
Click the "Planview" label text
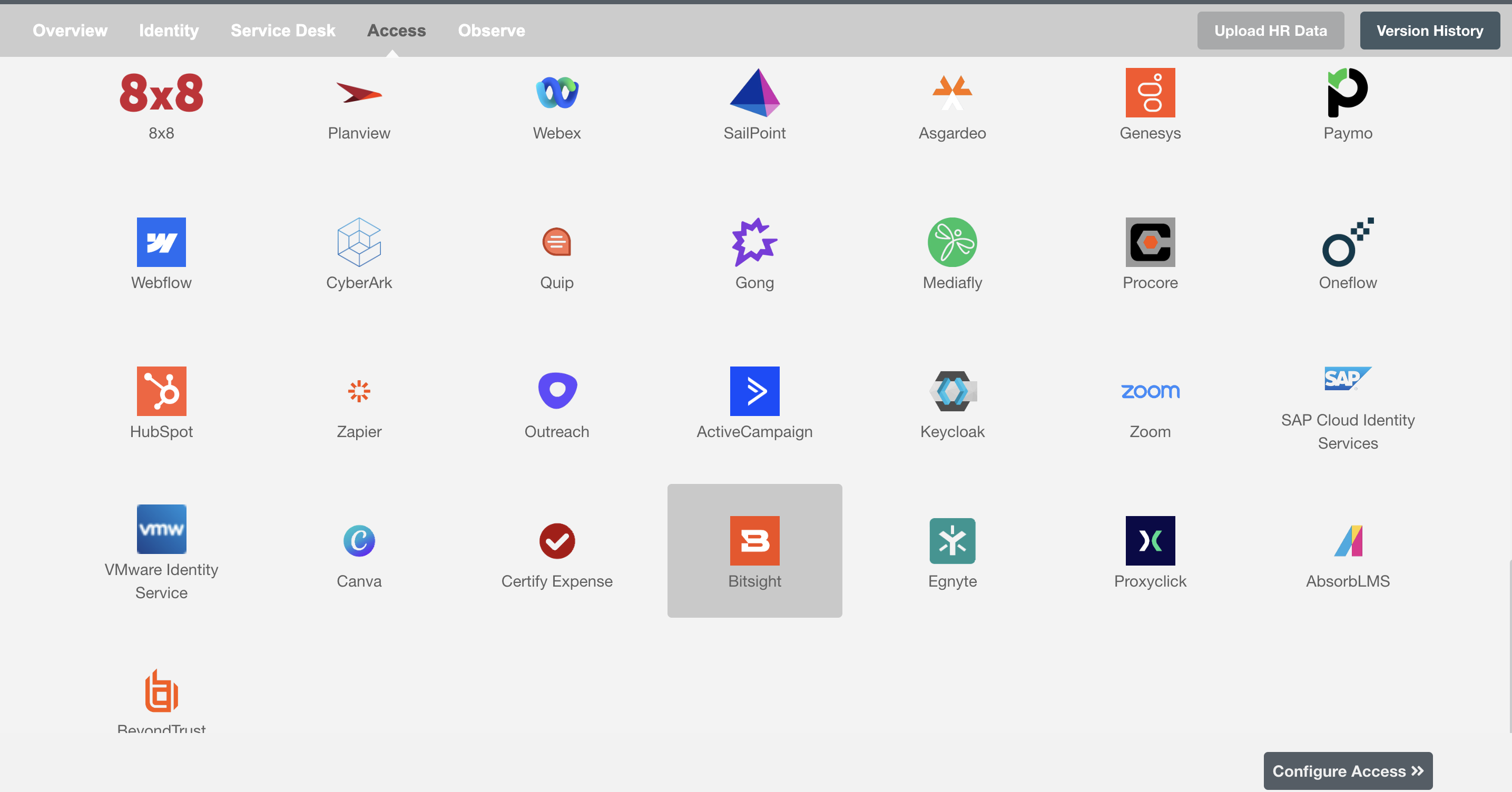[359, 133]
